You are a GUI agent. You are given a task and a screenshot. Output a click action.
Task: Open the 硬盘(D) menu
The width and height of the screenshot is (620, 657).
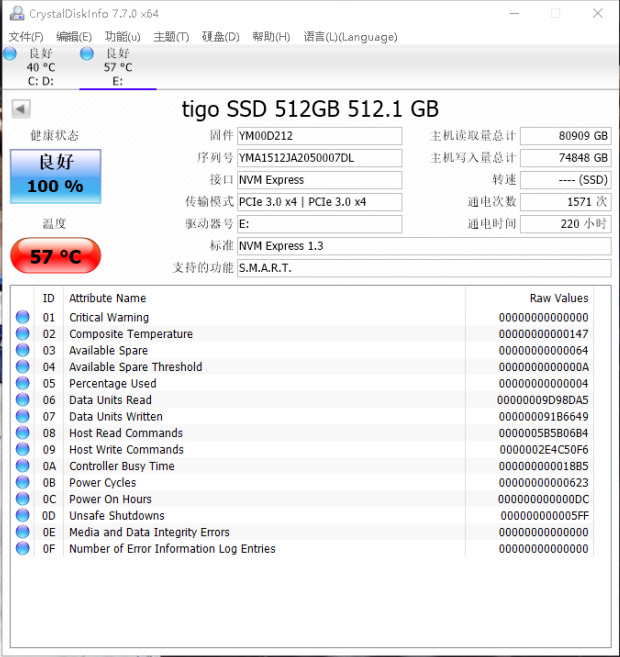220,37
